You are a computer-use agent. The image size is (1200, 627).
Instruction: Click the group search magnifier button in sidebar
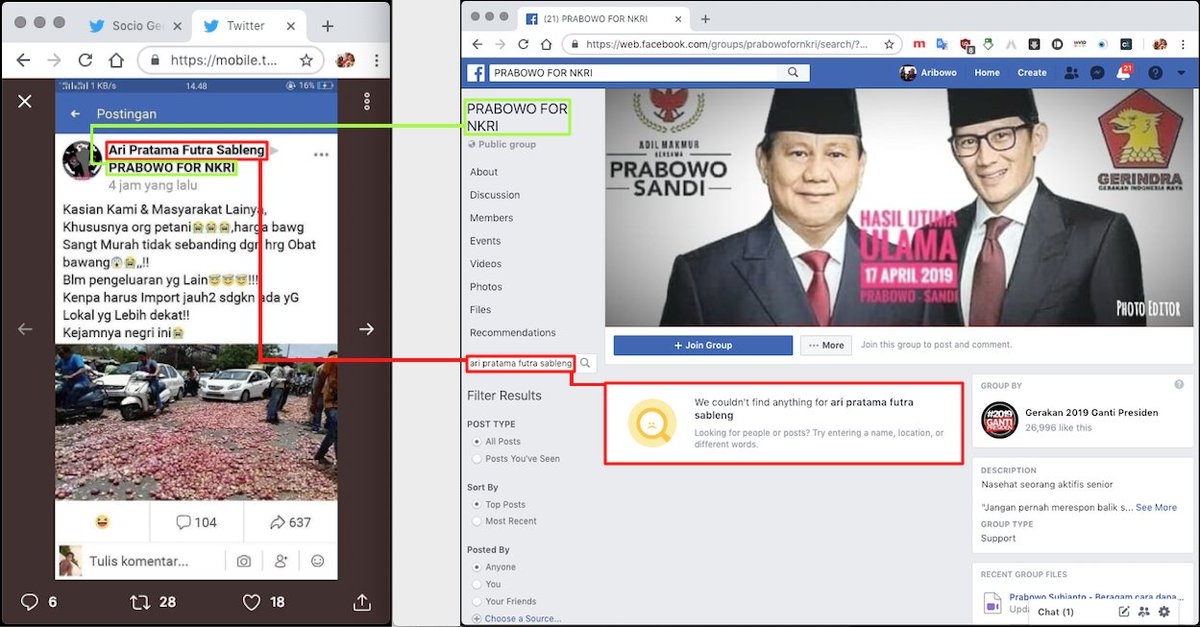tap(586, 363)
